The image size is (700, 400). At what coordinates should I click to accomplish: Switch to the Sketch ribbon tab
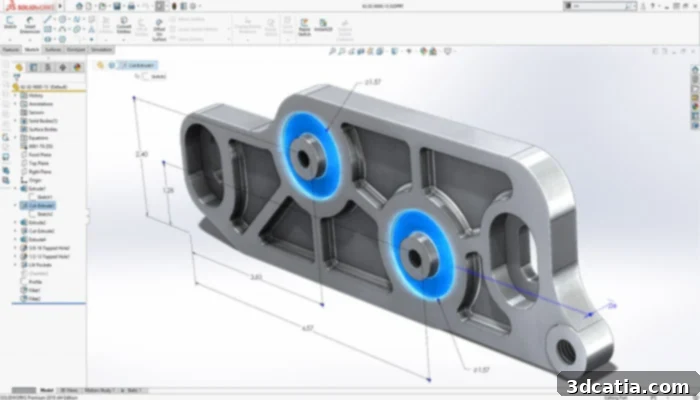32,50
